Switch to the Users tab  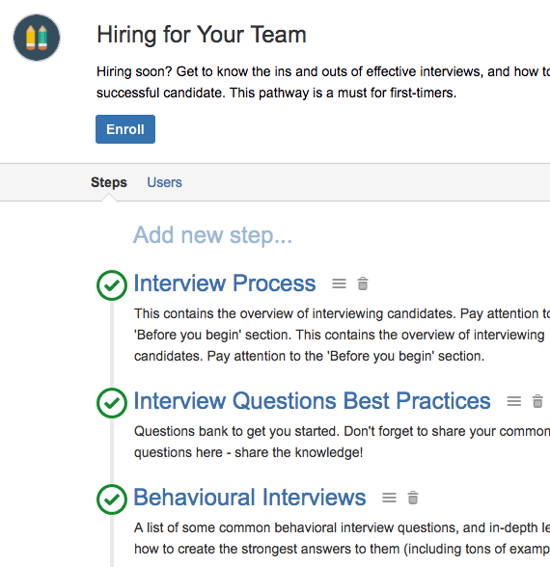(x=164, y=182)
